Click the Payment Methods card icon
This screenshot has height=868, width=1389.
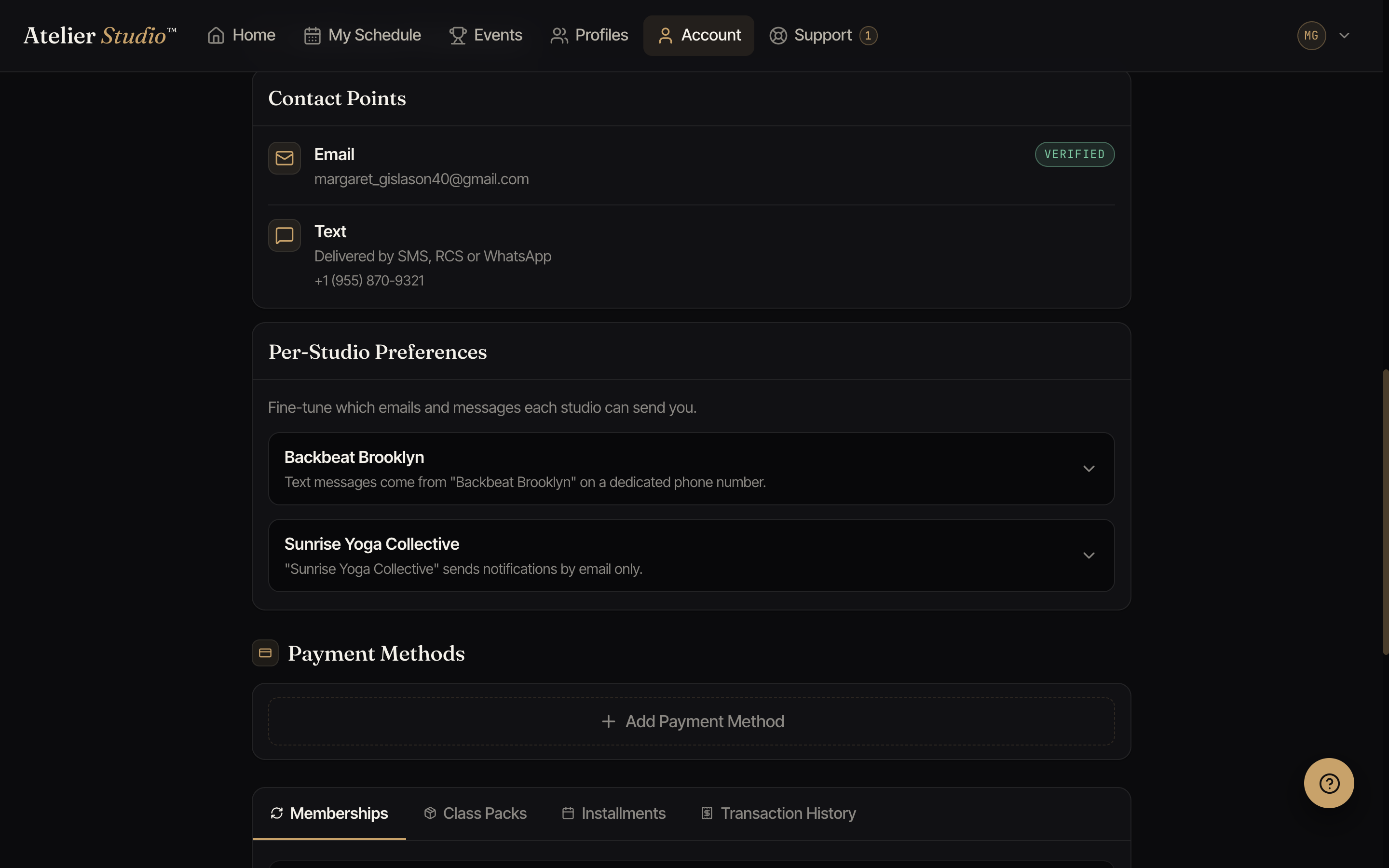265,653
